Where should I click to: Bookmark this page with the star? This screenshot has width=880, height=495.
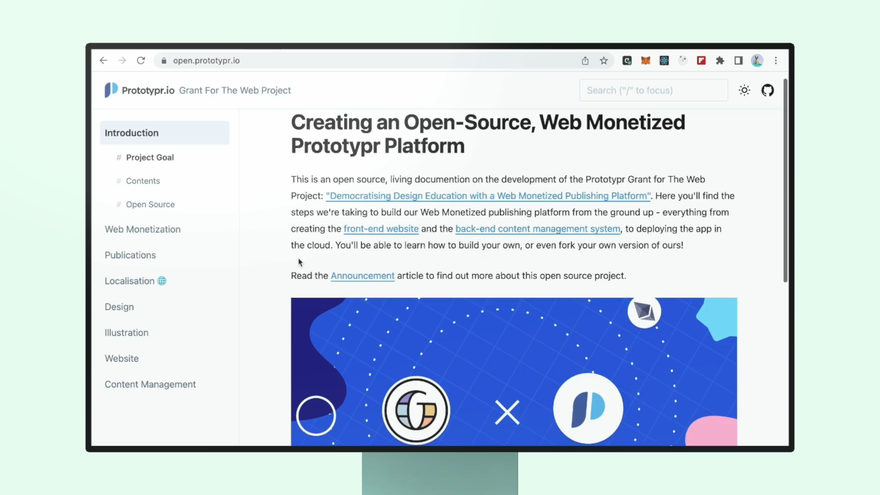604,61
